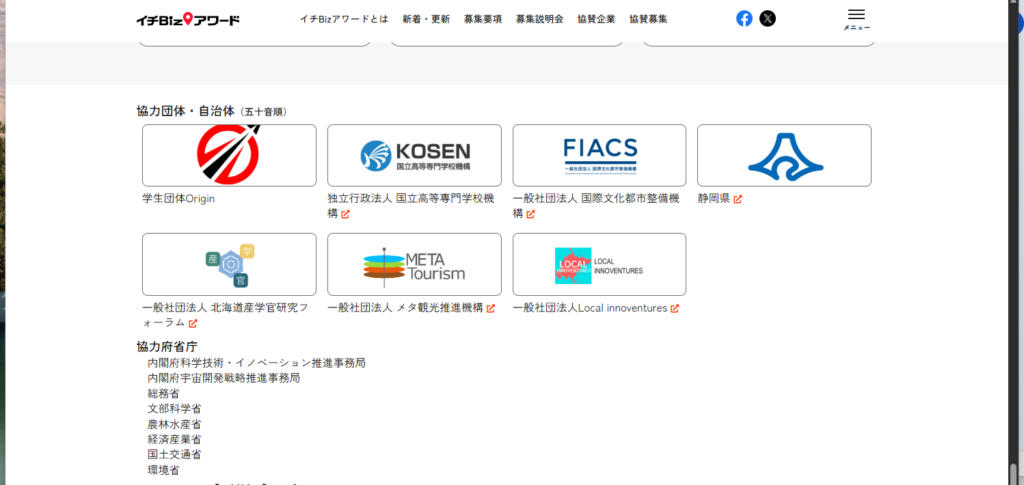Open the 募集説明会 menu item

click(x=539, y=19)
